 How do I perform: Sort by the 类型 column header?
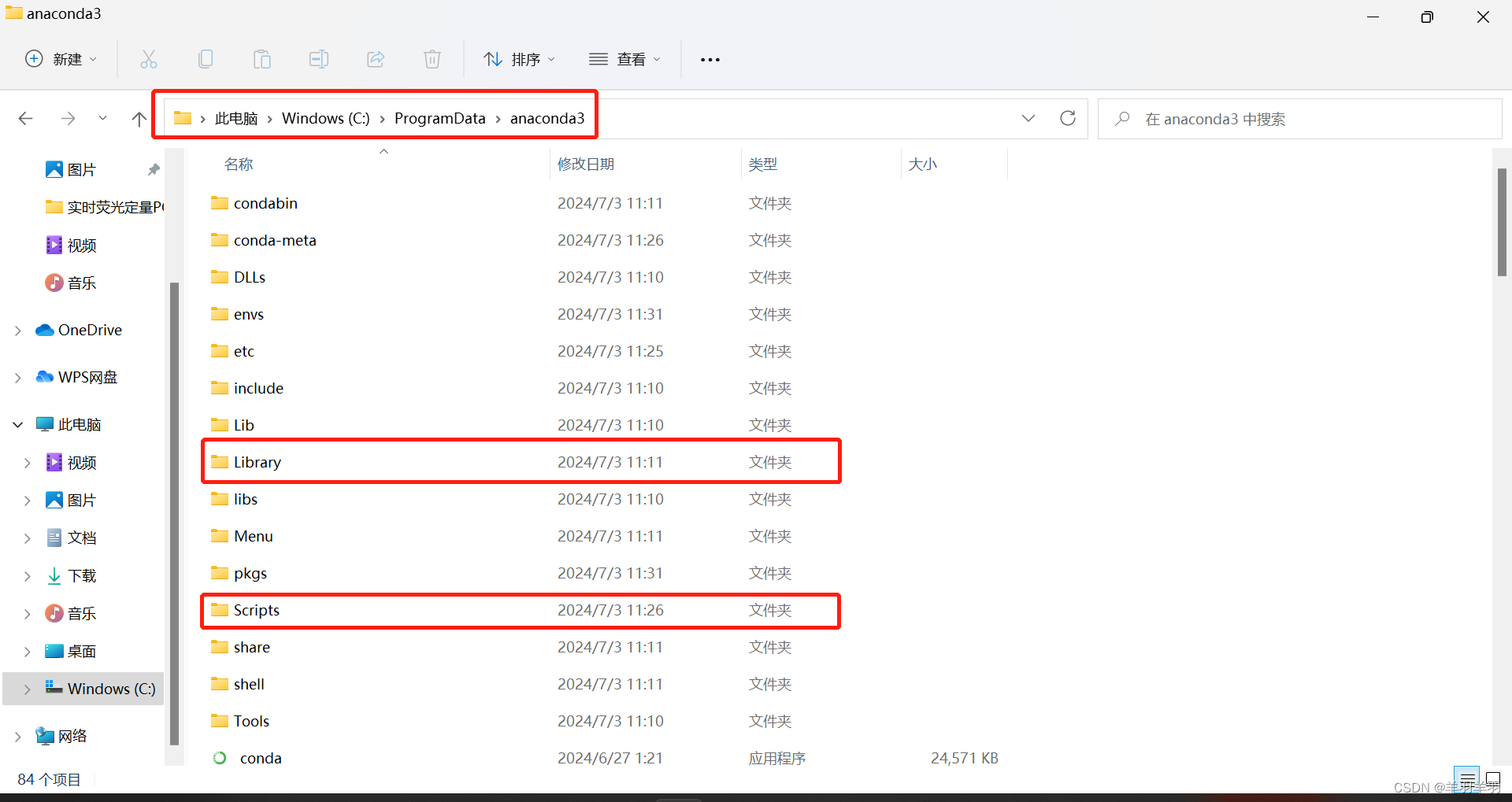pyautogui.click(x=763, y=164)
